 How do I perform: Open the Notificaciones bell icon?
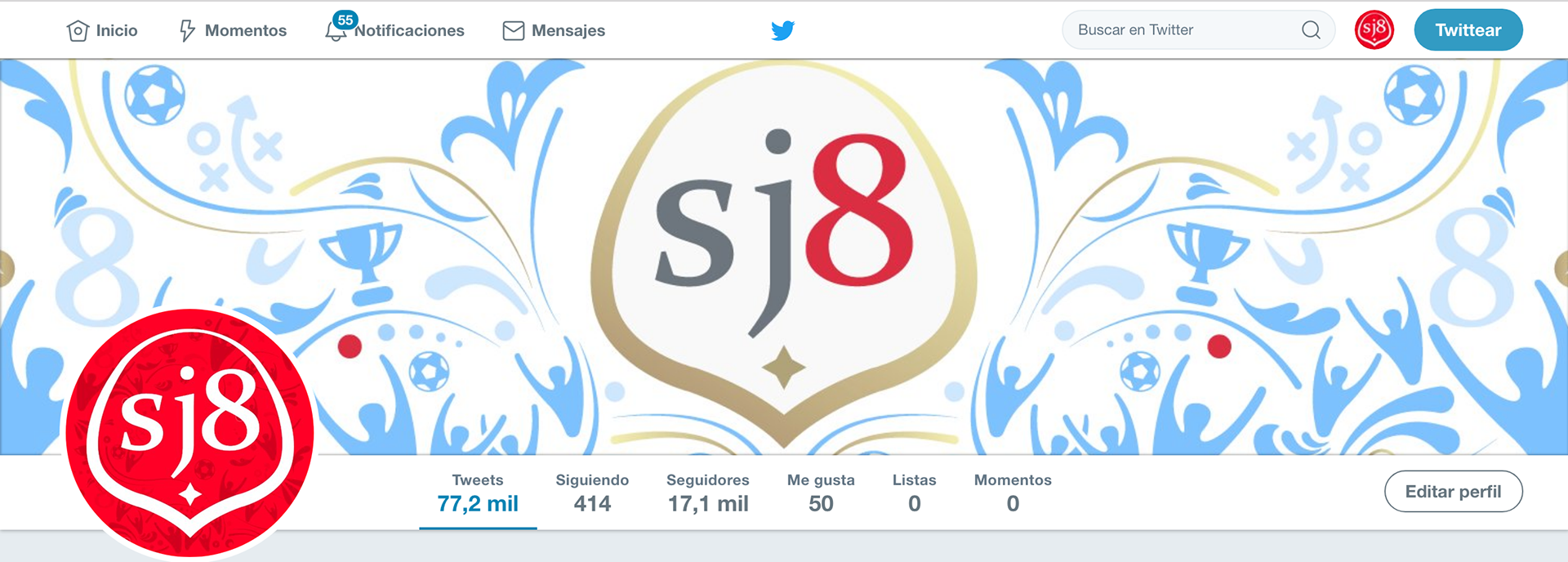pos(335,32)
